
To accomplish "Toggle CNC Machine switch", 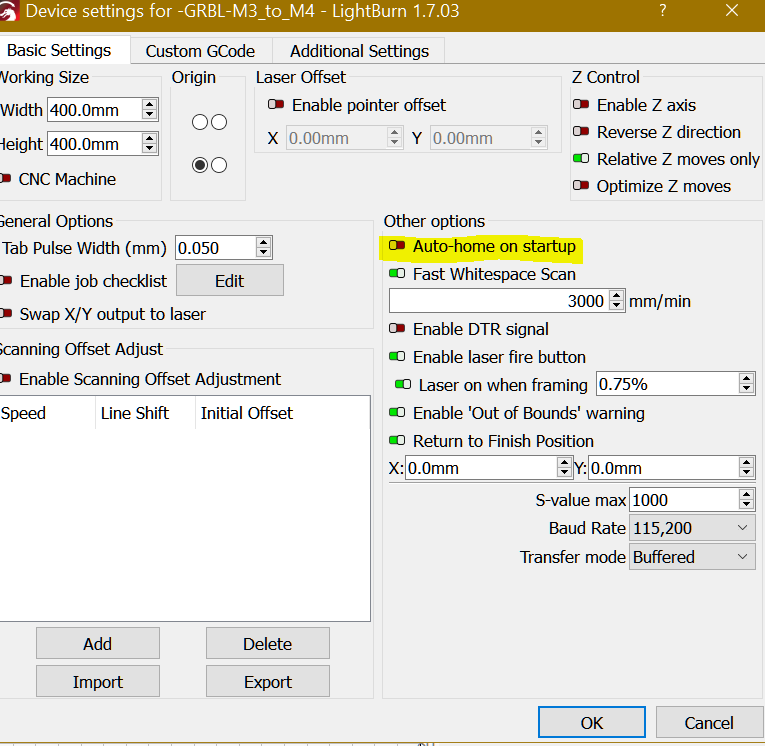I will 5,179.
